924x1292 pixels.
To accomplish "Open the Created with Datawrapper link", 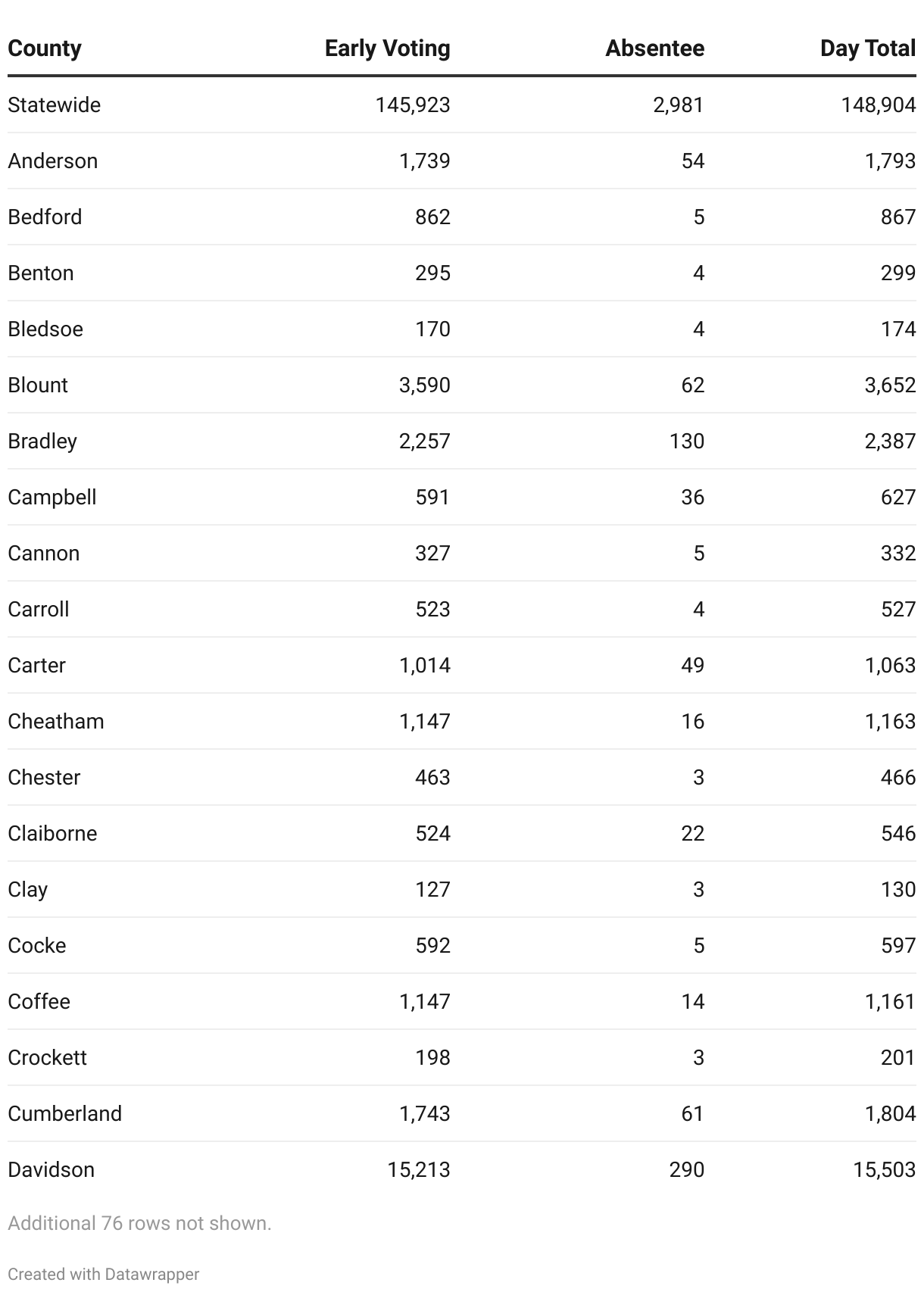I will point(104,1274).
